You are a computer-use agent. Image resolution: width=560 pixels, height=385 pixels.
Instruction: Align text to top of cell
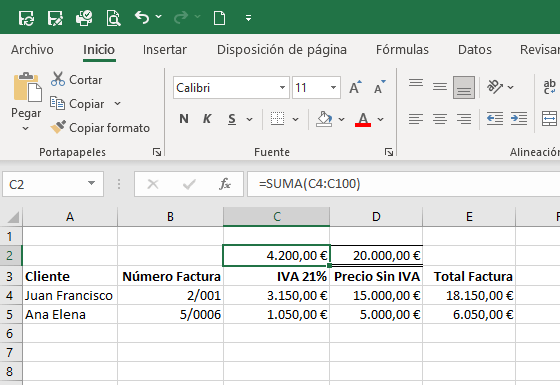[416, 84]
